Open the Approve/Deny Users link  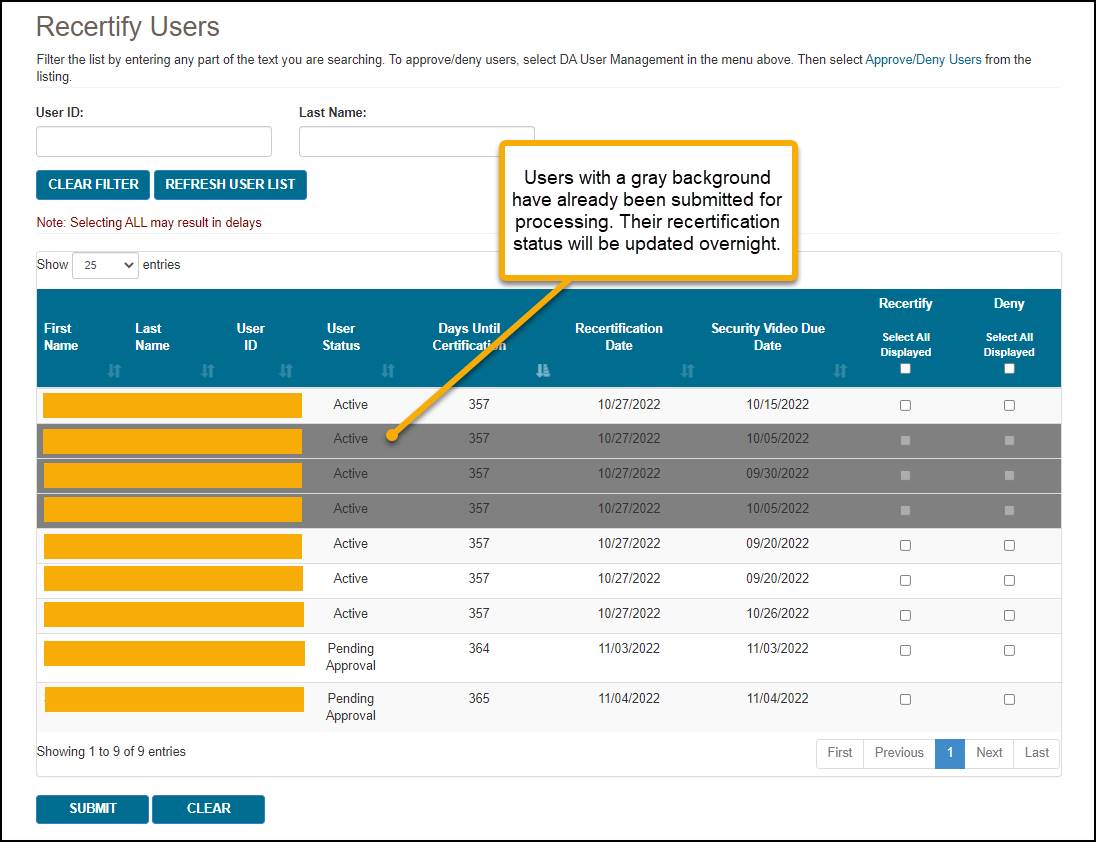click(923, 60)
